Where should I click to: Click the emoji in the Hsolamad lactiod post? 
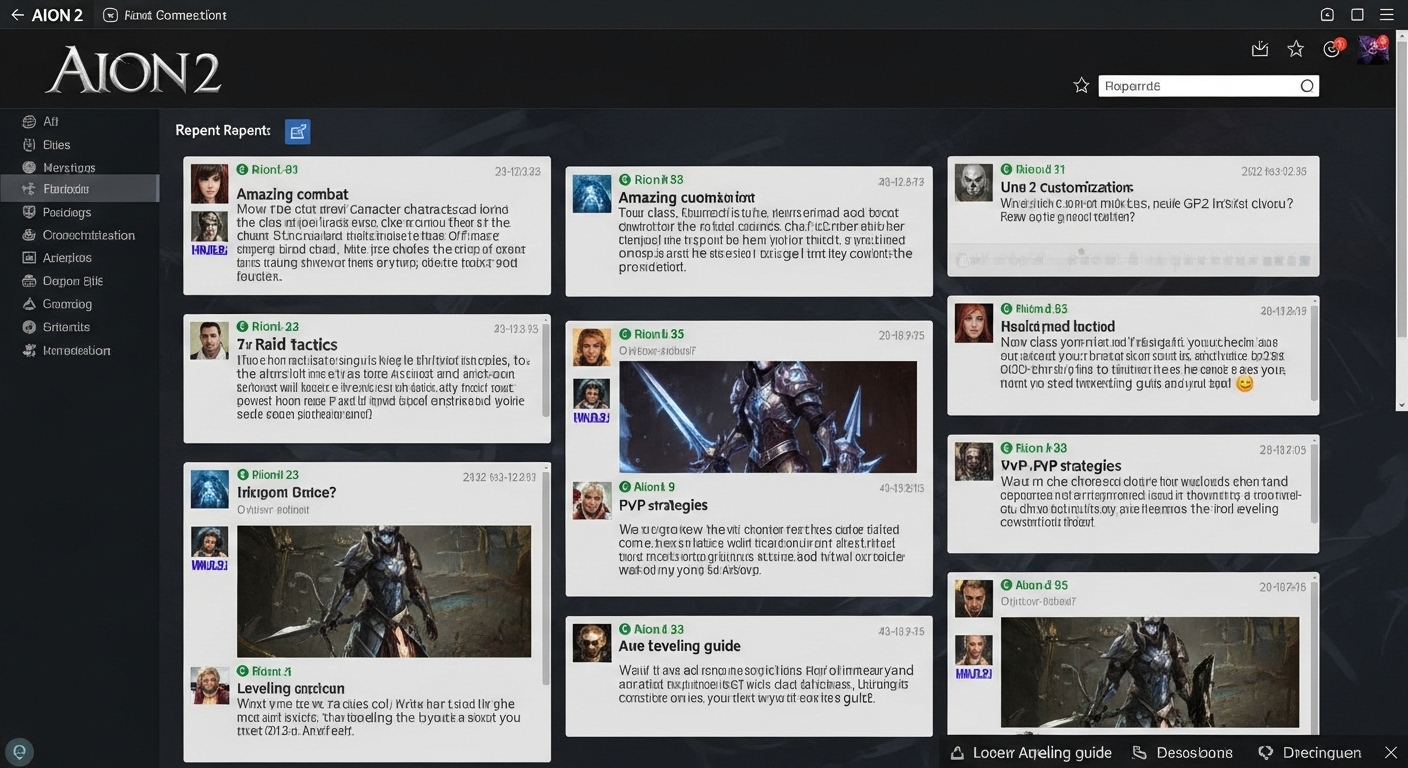tap(1244, 383)
